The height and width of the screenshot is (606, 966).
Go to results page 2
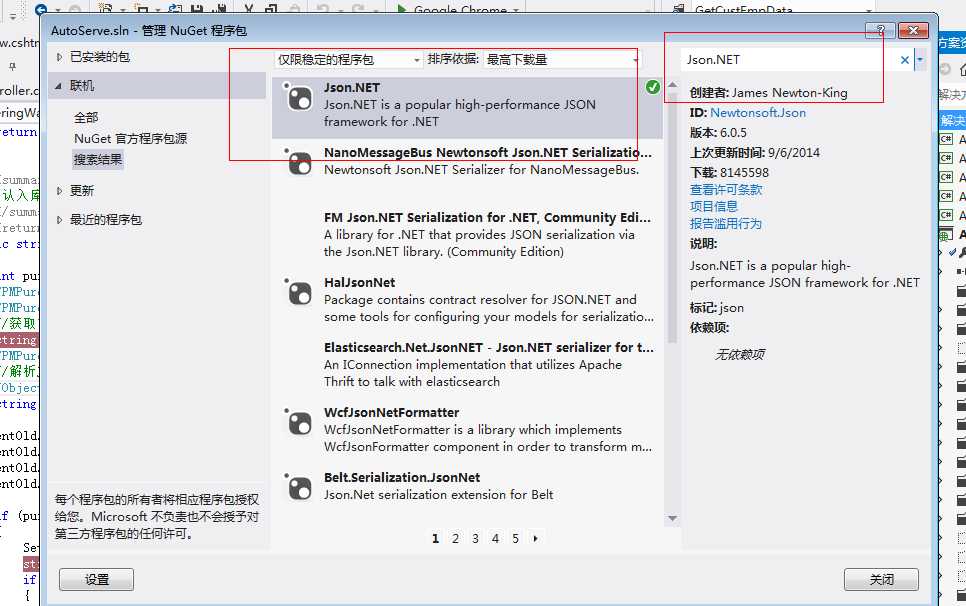pyautogui.click(x=455, y=538)
